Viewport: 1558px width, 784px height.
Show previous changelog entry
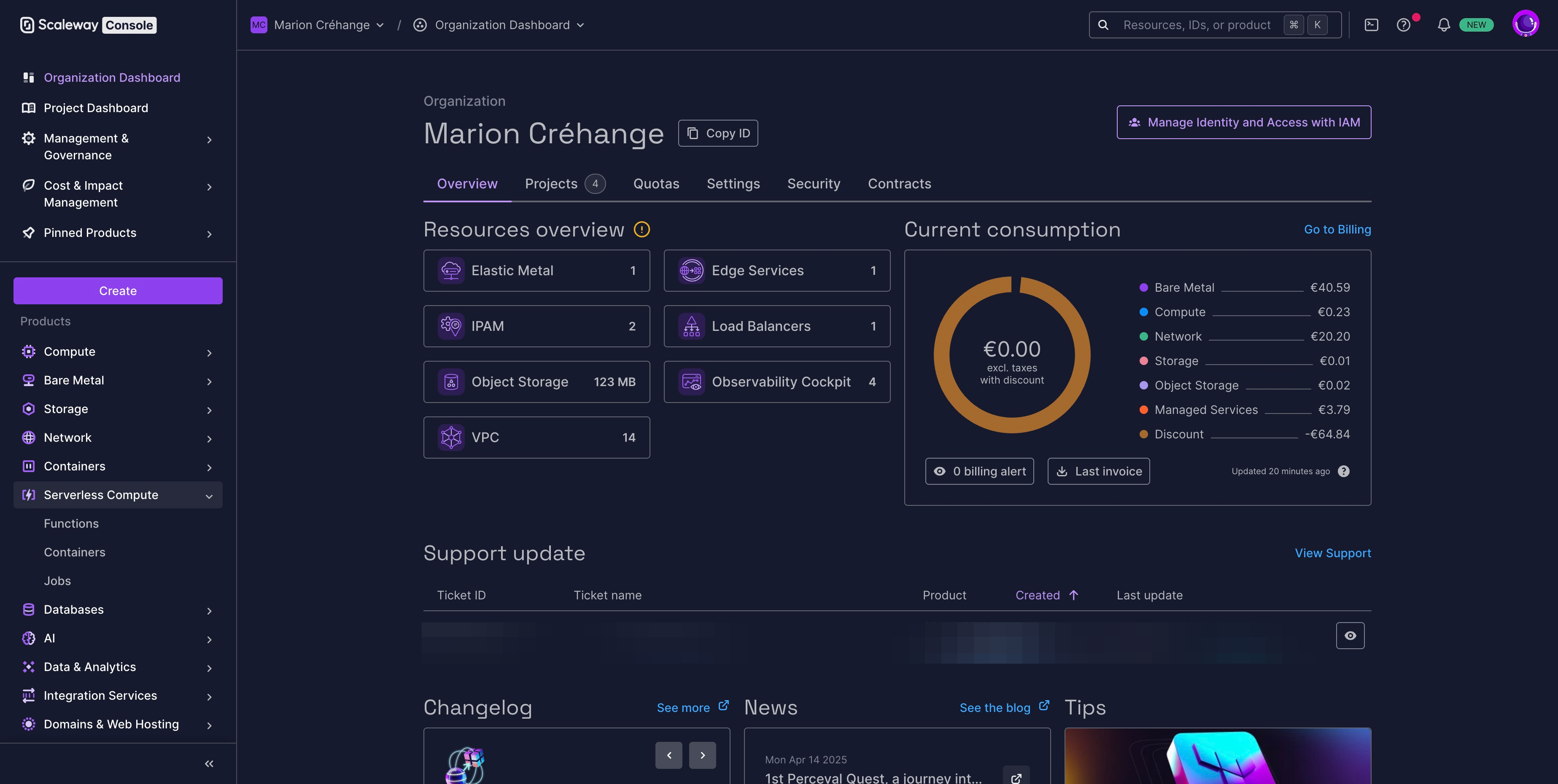coord(668,756)
